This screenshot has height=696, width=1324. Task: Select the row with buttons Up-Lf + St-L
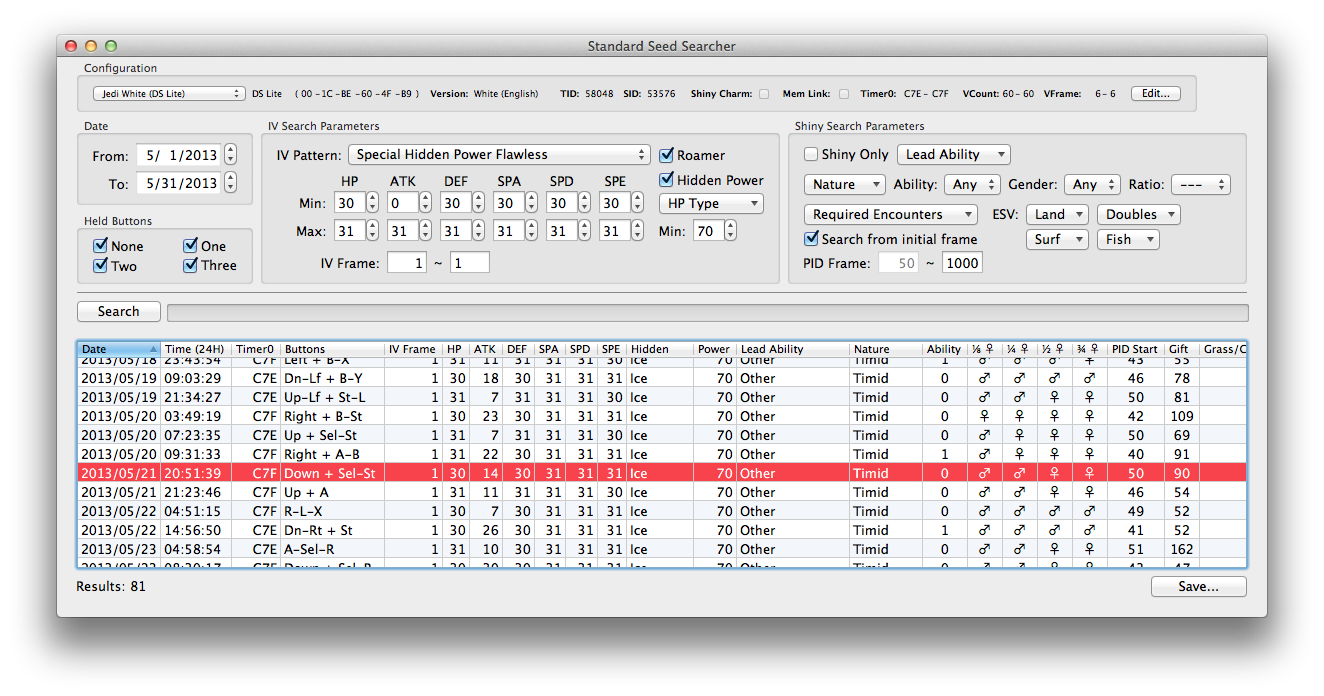[x=662, y=397]
